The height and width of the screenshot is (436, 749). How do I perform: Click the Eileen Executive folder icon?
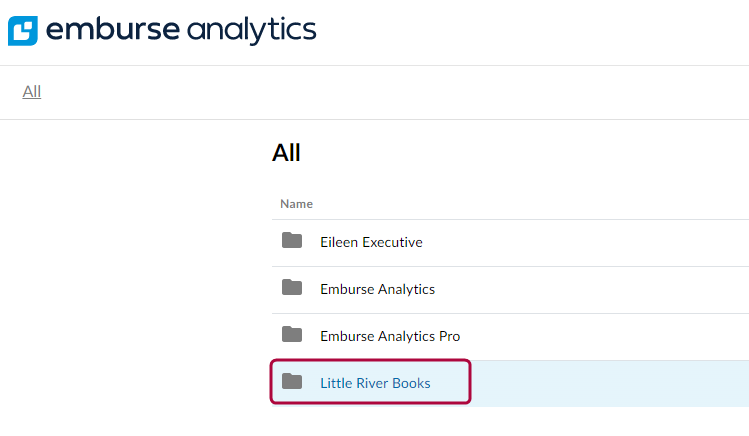click(292, 241)
